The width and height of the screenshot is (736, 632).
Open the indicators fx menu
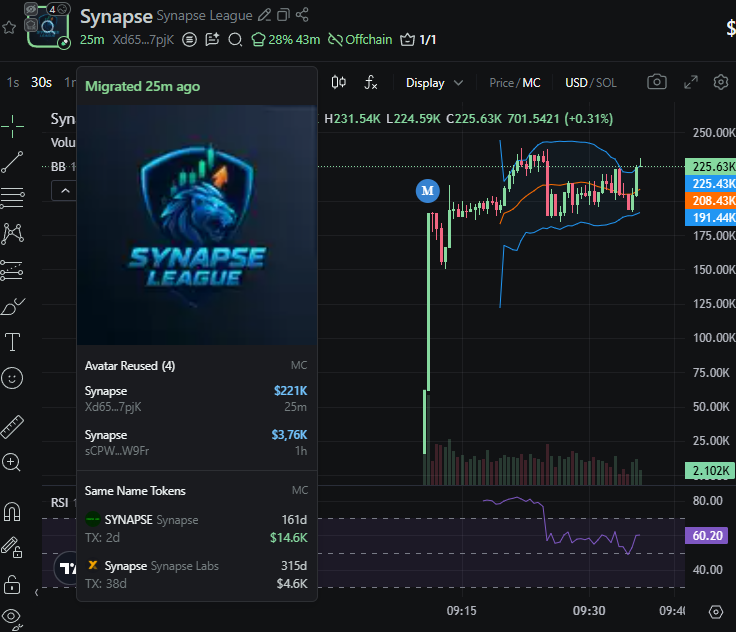[x=371, y=83]
